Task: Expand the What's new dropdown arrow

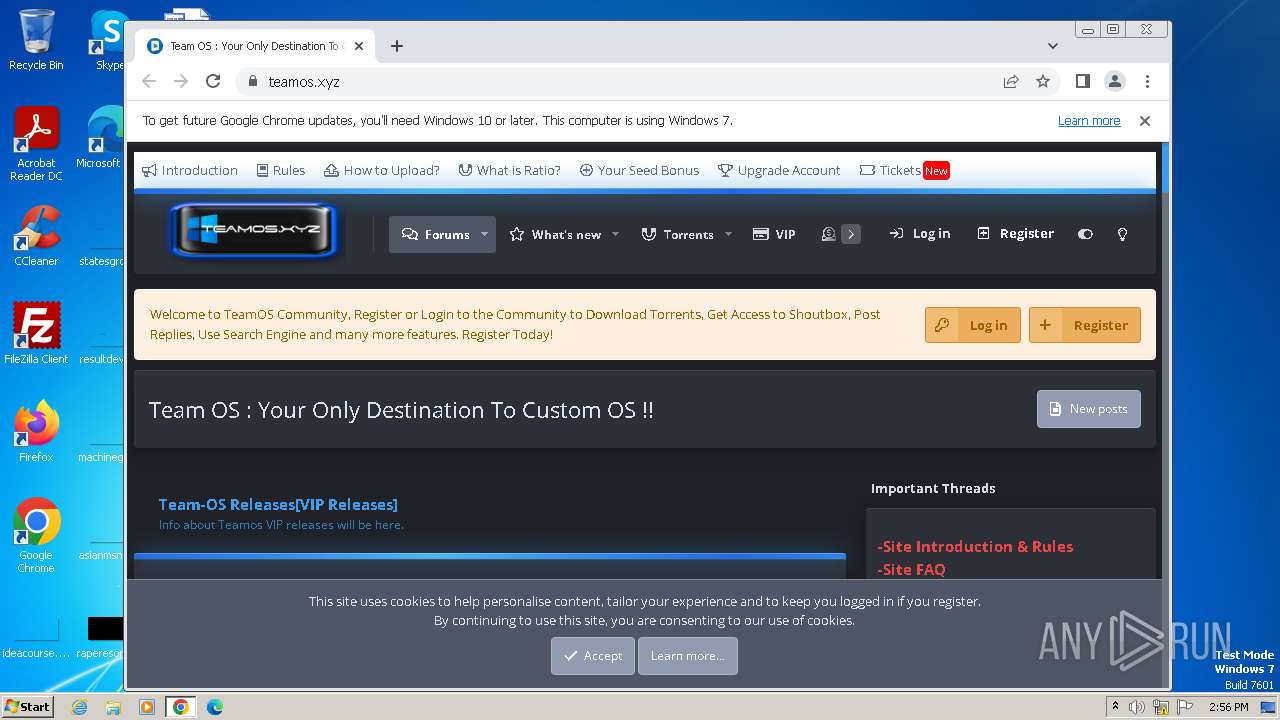Action: [615, 234]
